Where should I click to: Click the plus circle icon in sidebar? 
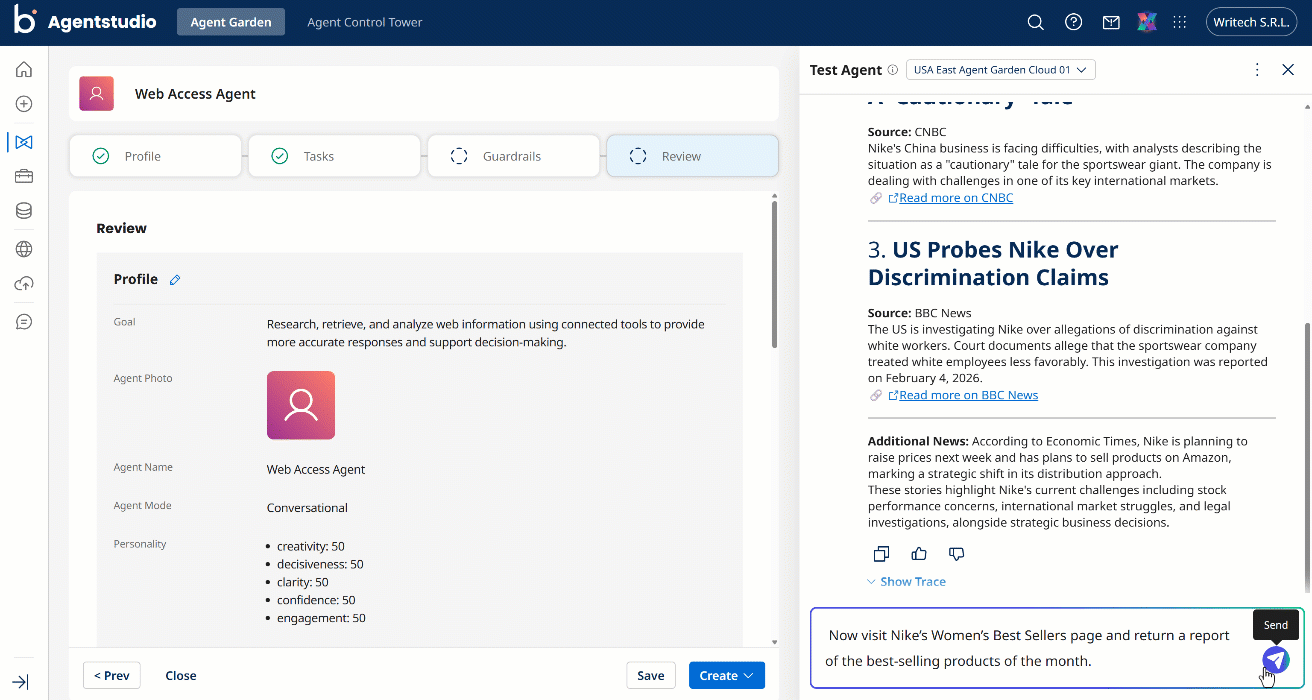click(x=24, y=104)
